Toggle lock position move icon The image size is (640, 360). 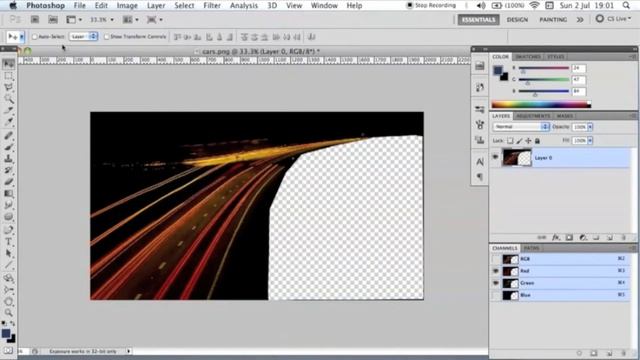point(528,141)
